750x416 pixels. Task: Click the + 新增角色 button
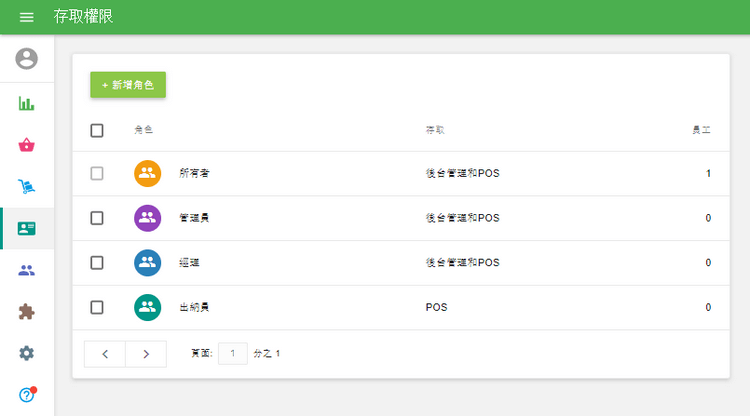128,85
